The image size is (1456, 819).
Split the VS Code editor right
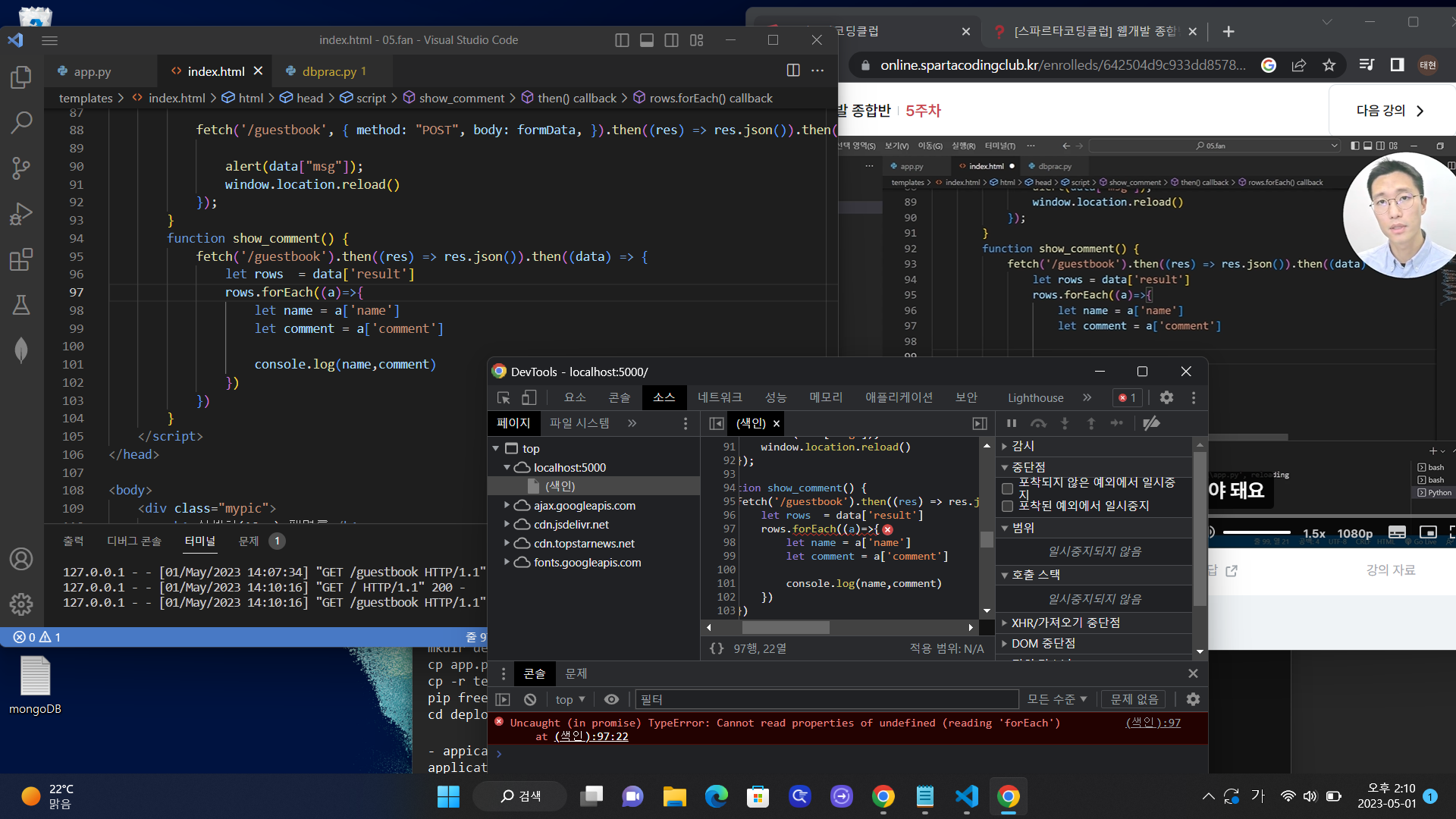pyautogui.click(x=793, y=71)
